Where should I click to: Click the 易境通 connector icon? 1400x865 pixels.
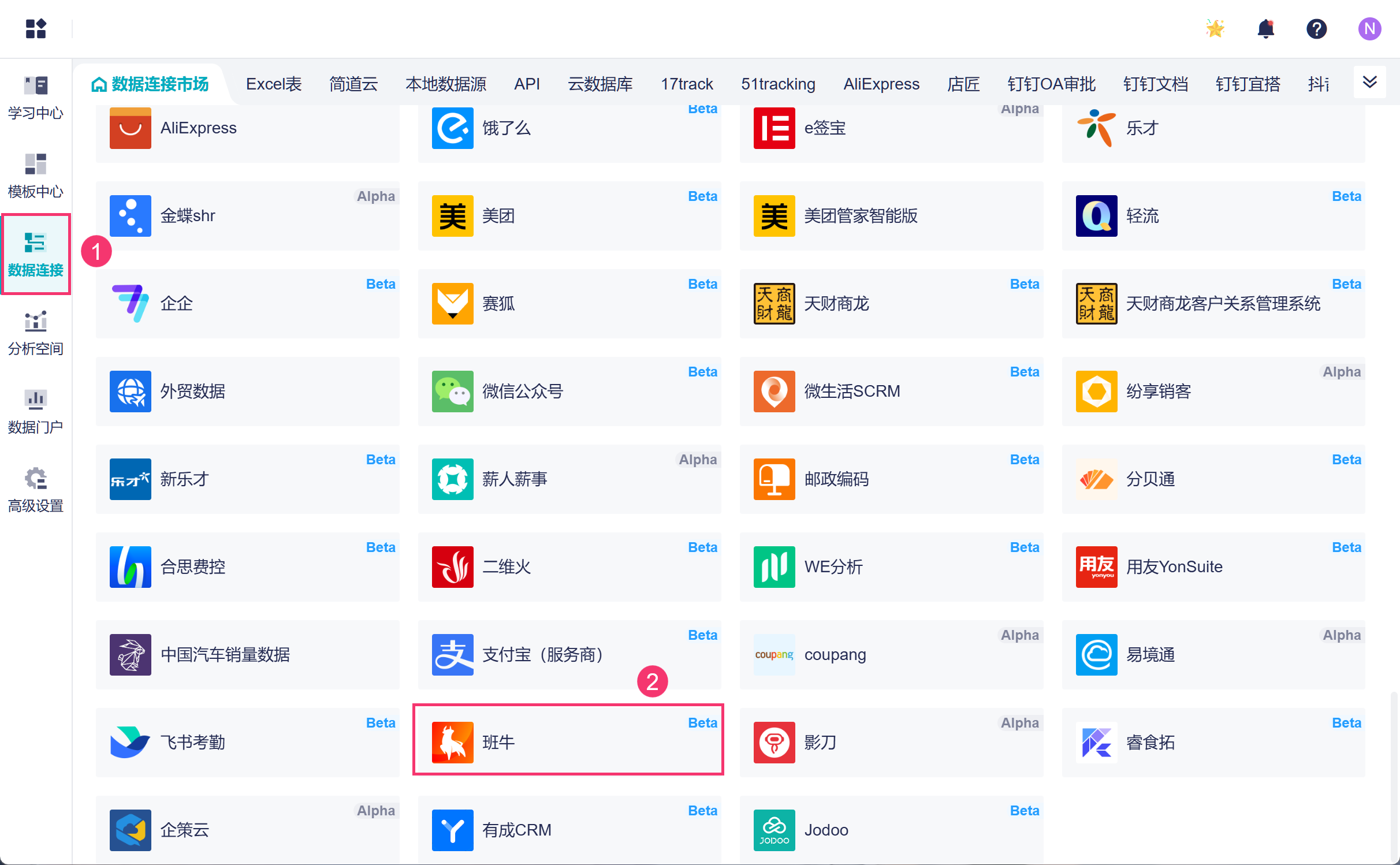[1096, 654]
